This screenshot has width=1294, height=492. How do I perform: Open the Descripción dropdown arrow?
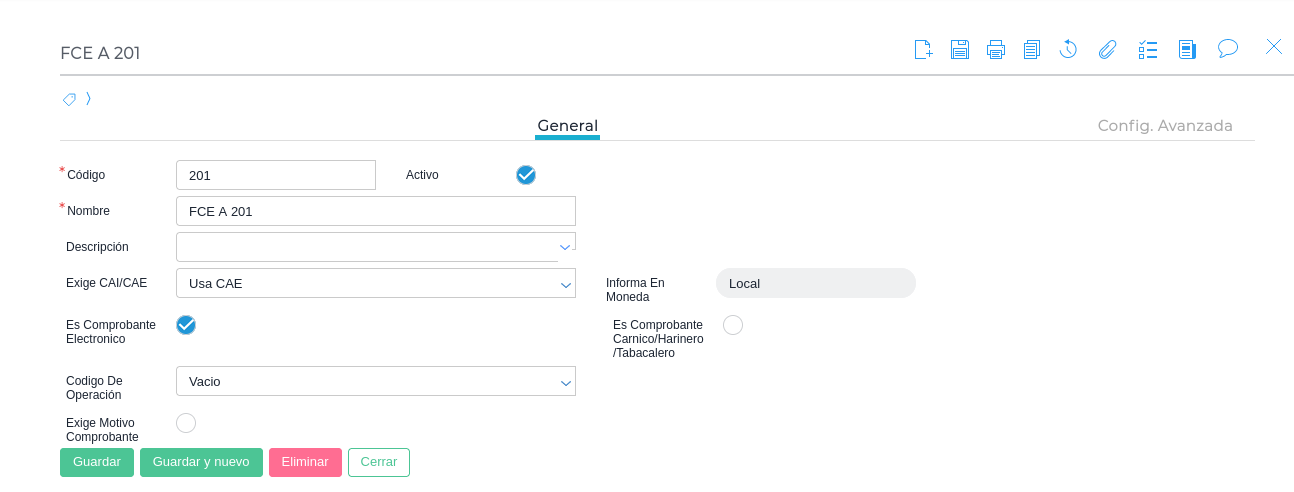coord(565,246)
